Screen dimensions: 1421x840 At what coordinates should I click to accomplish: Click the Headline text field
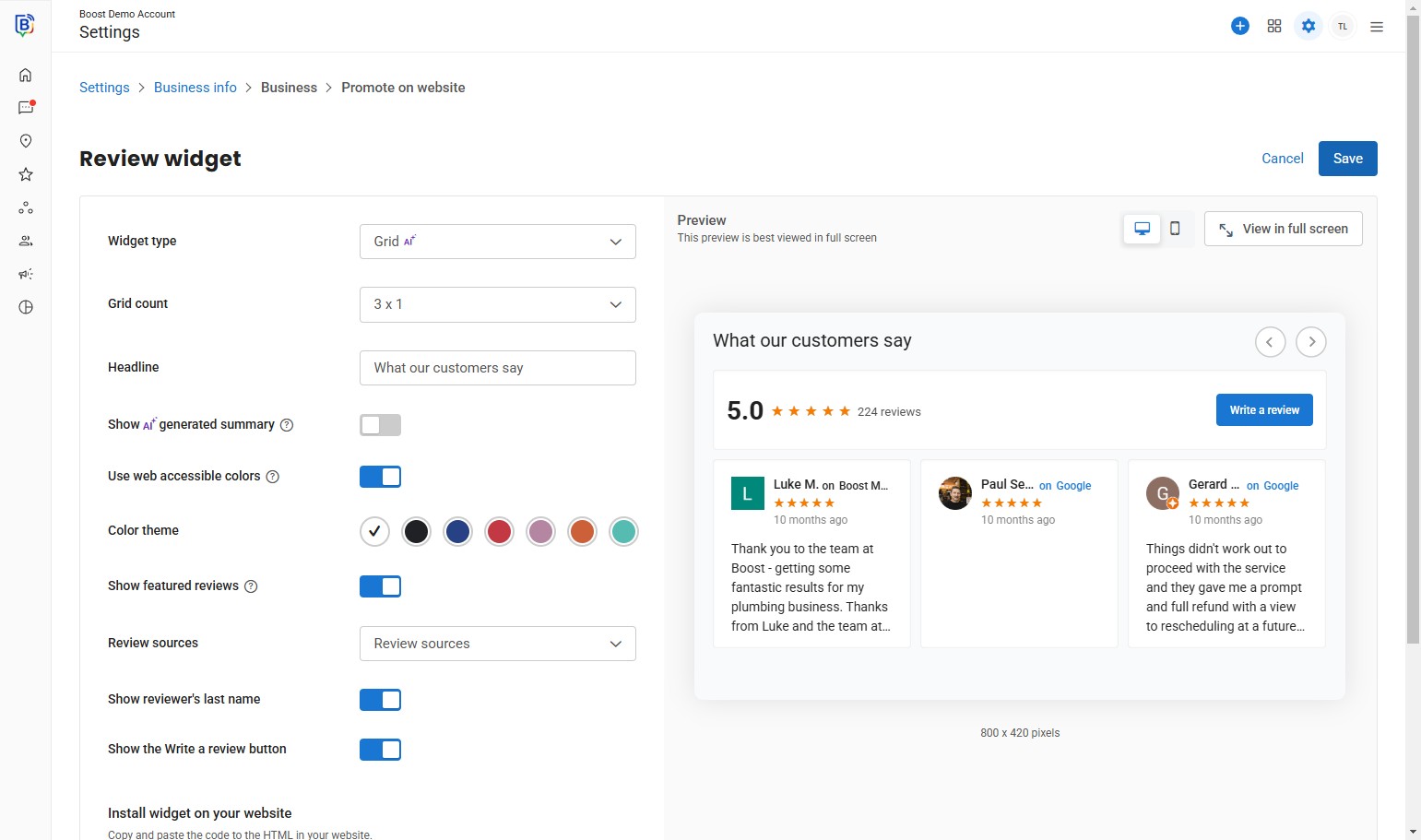click(497, 368)
